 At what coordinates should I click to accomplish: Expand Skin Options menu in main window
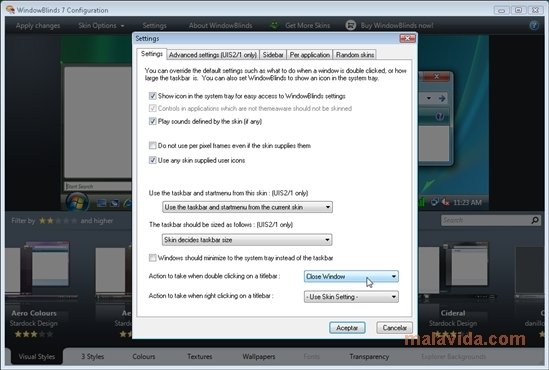[x=101, y=26]
